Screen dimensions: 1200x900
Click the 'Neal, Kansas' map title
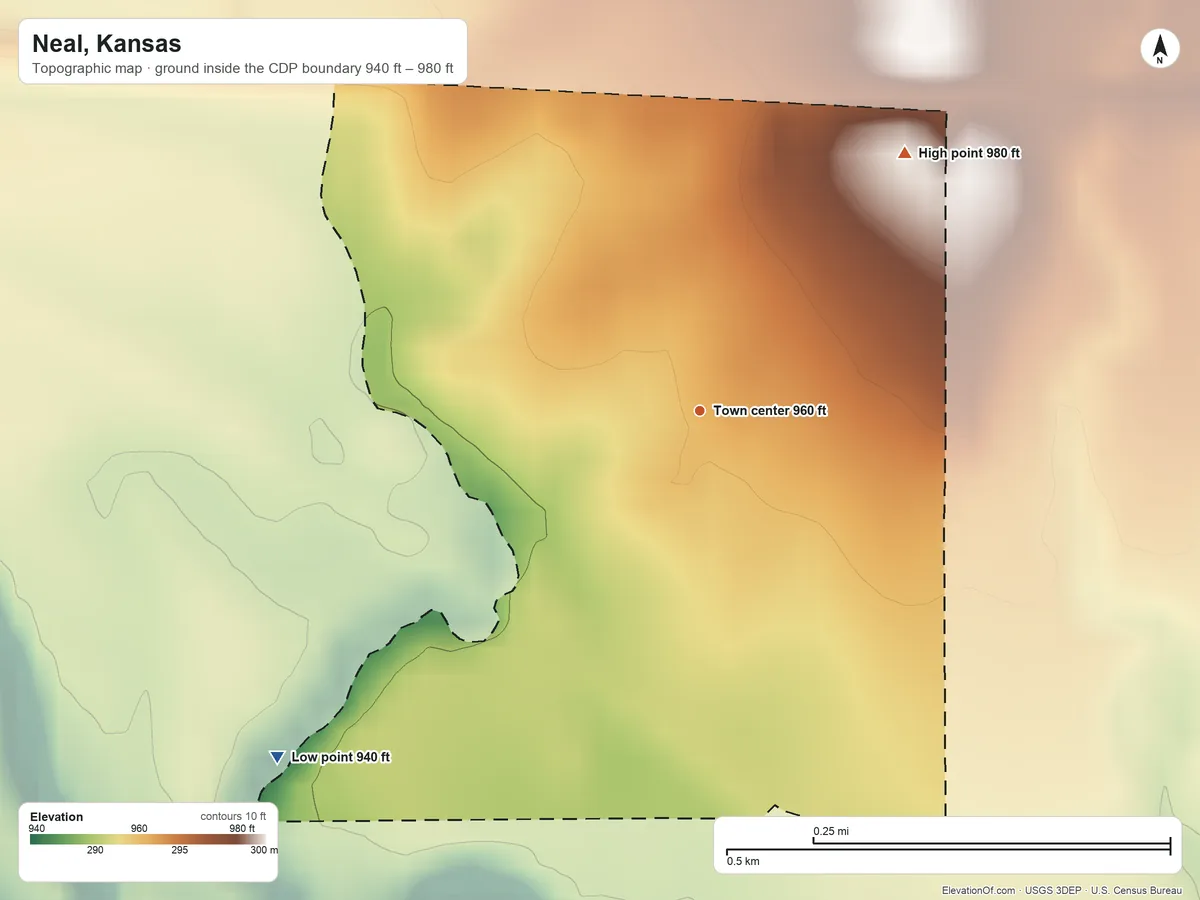point(106,44)
